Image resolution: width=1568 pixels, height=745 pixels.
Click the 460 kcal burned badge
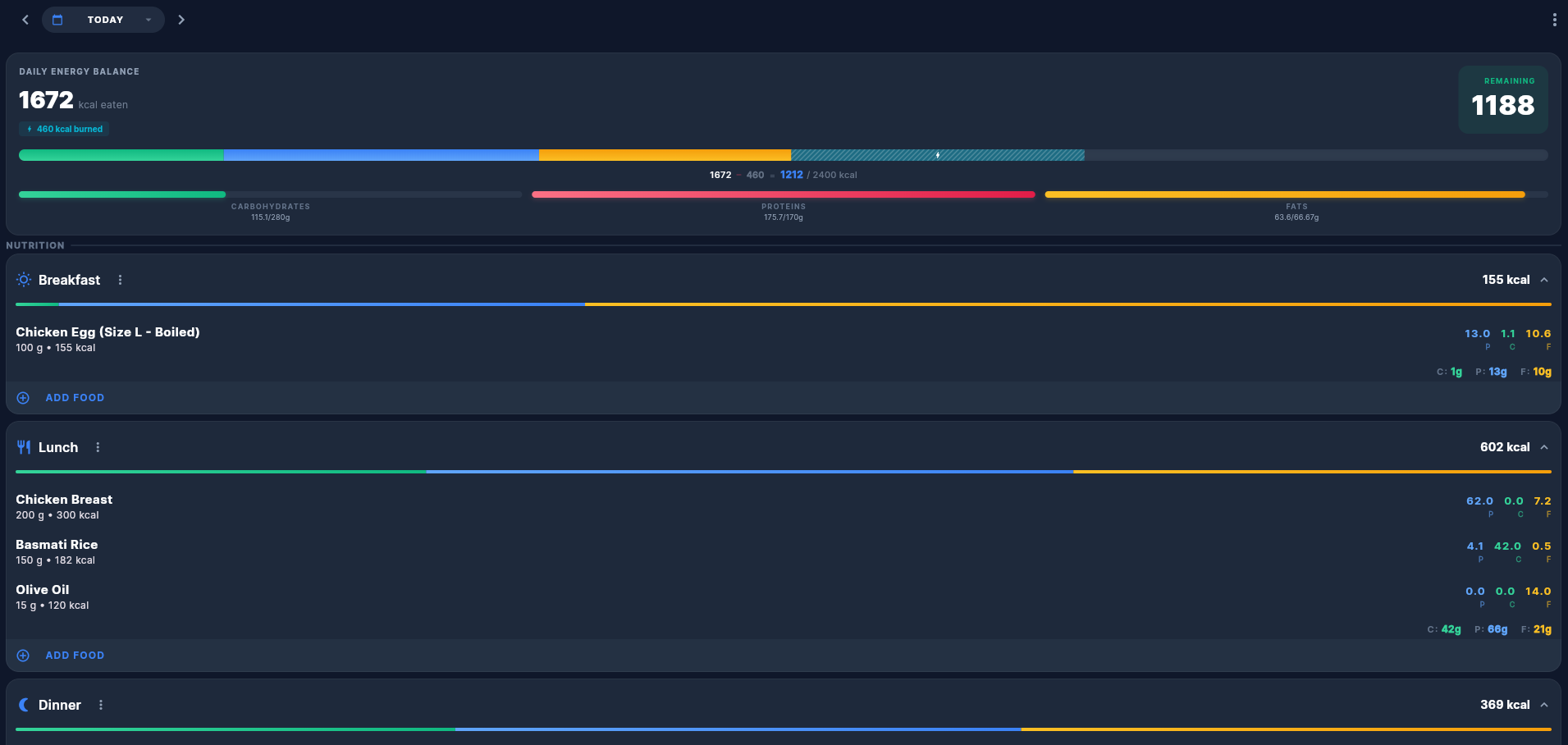pyautogui.click(x=63, y=129)
